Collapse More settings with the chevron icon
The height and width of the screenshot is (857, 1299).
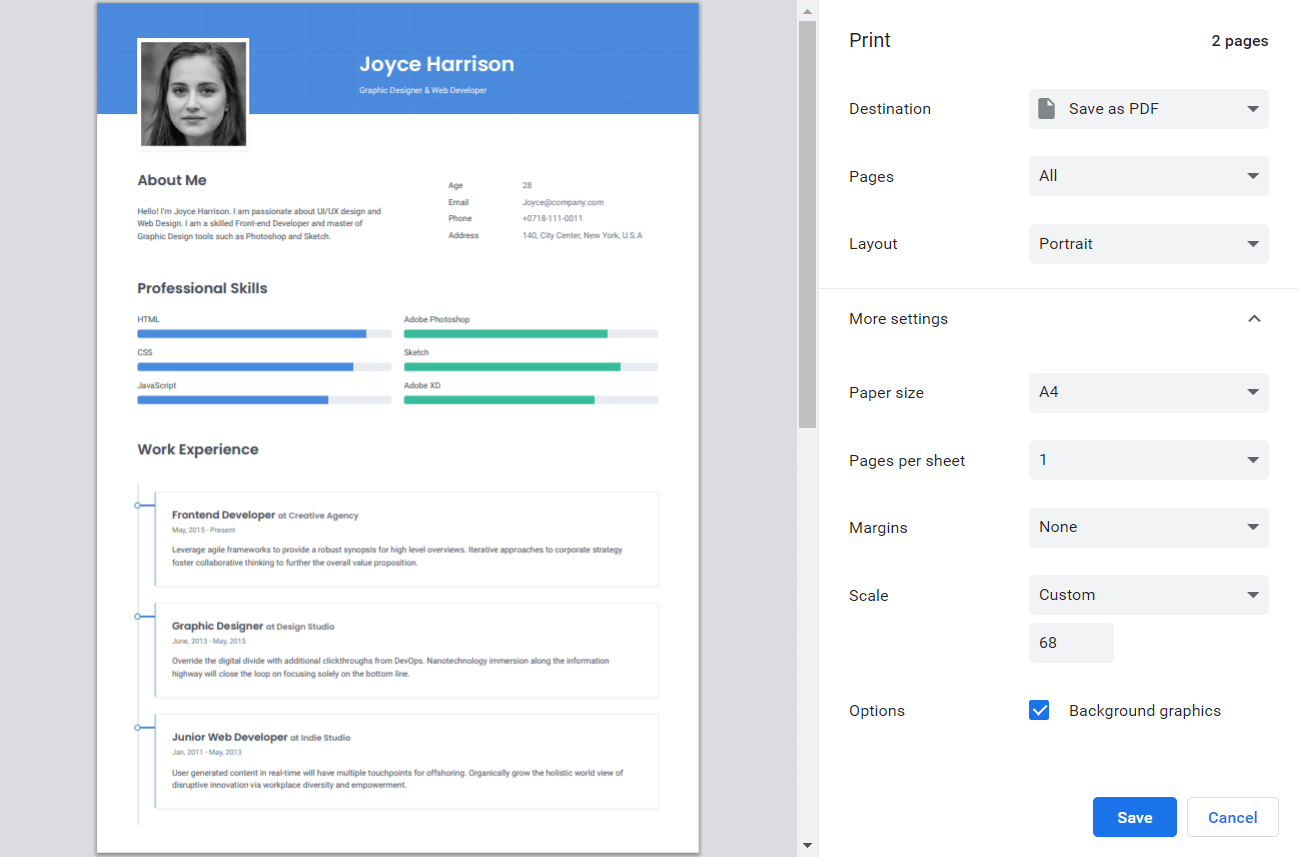click(1254, 319)
